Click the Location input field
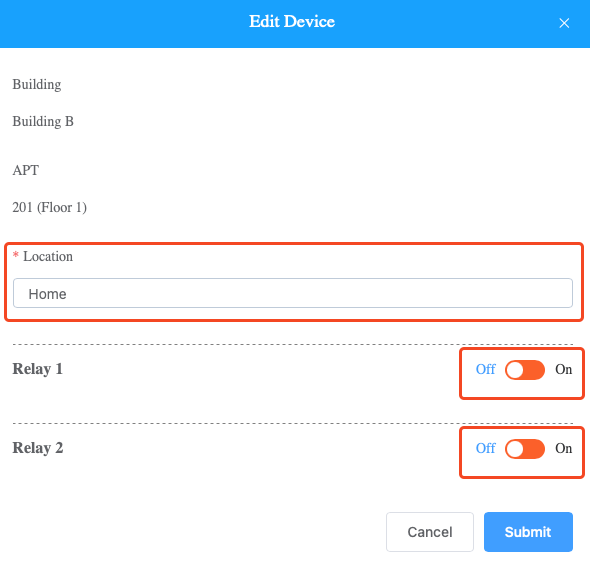Screen dimensions: 590x564 293,293
